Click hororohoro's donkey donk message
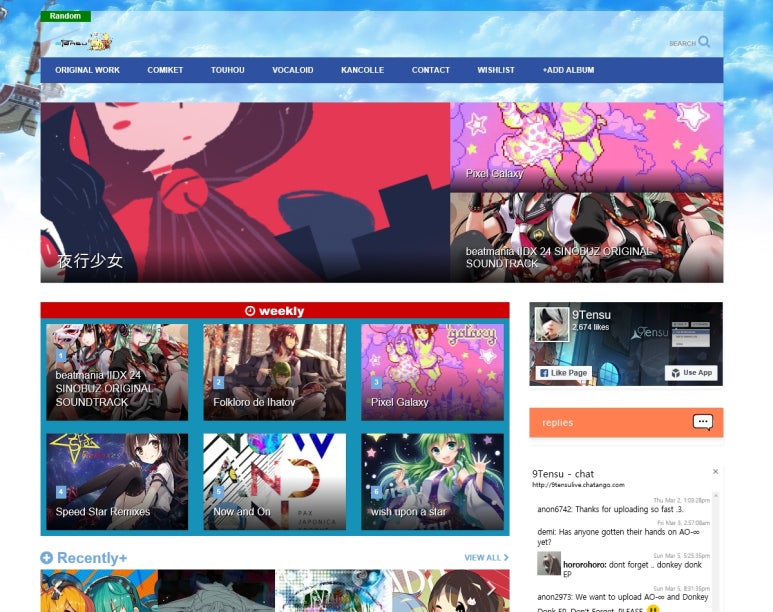This screenshot has height=612, width=773. (632, 569)
